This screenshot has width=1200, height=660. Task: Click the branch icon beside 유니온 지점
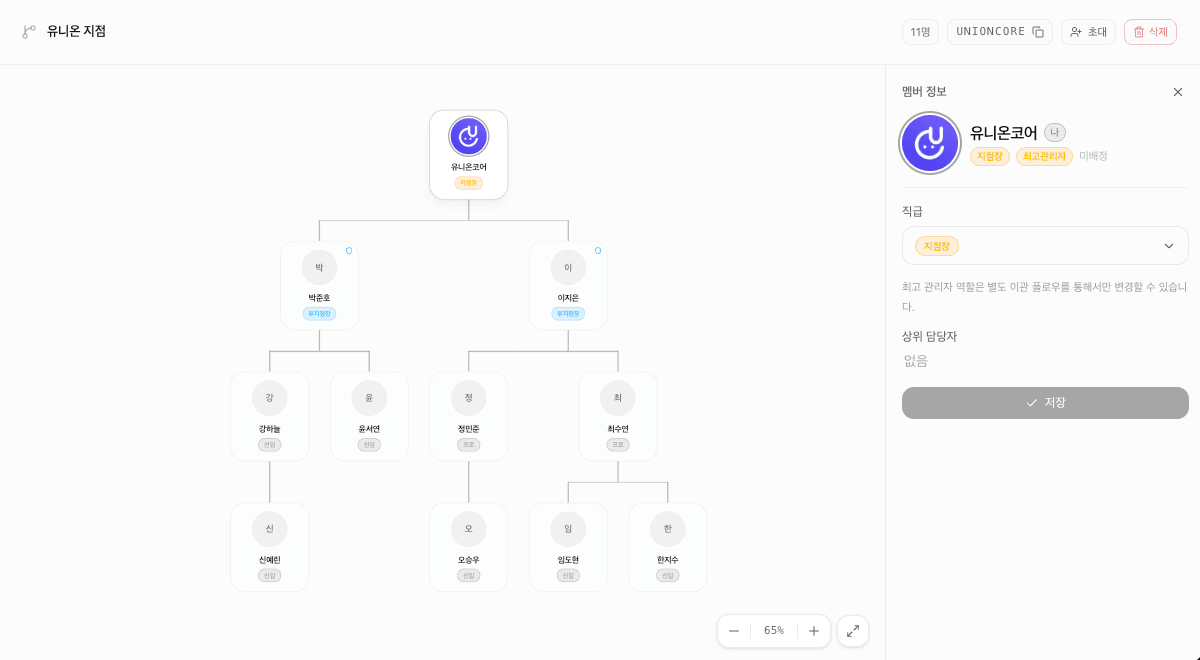[29, 32]
